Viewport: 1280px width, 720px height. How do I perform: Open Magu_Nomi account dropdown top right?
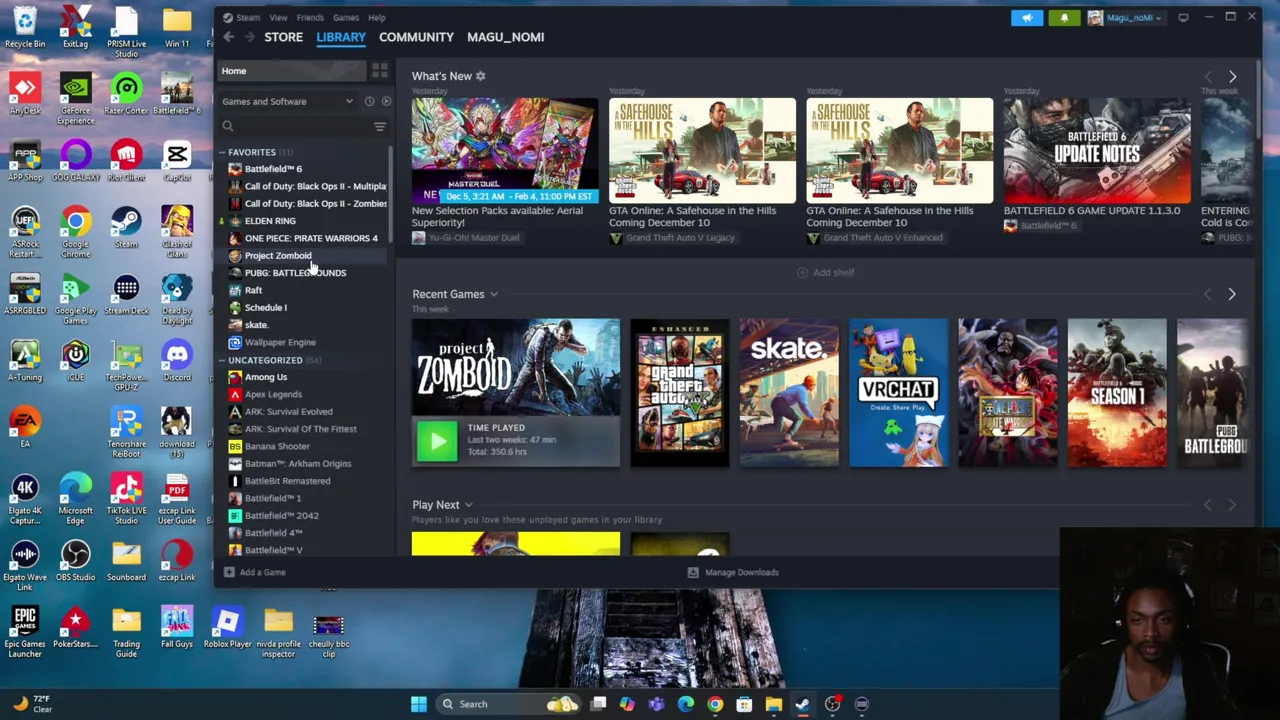pos(1126,17)
